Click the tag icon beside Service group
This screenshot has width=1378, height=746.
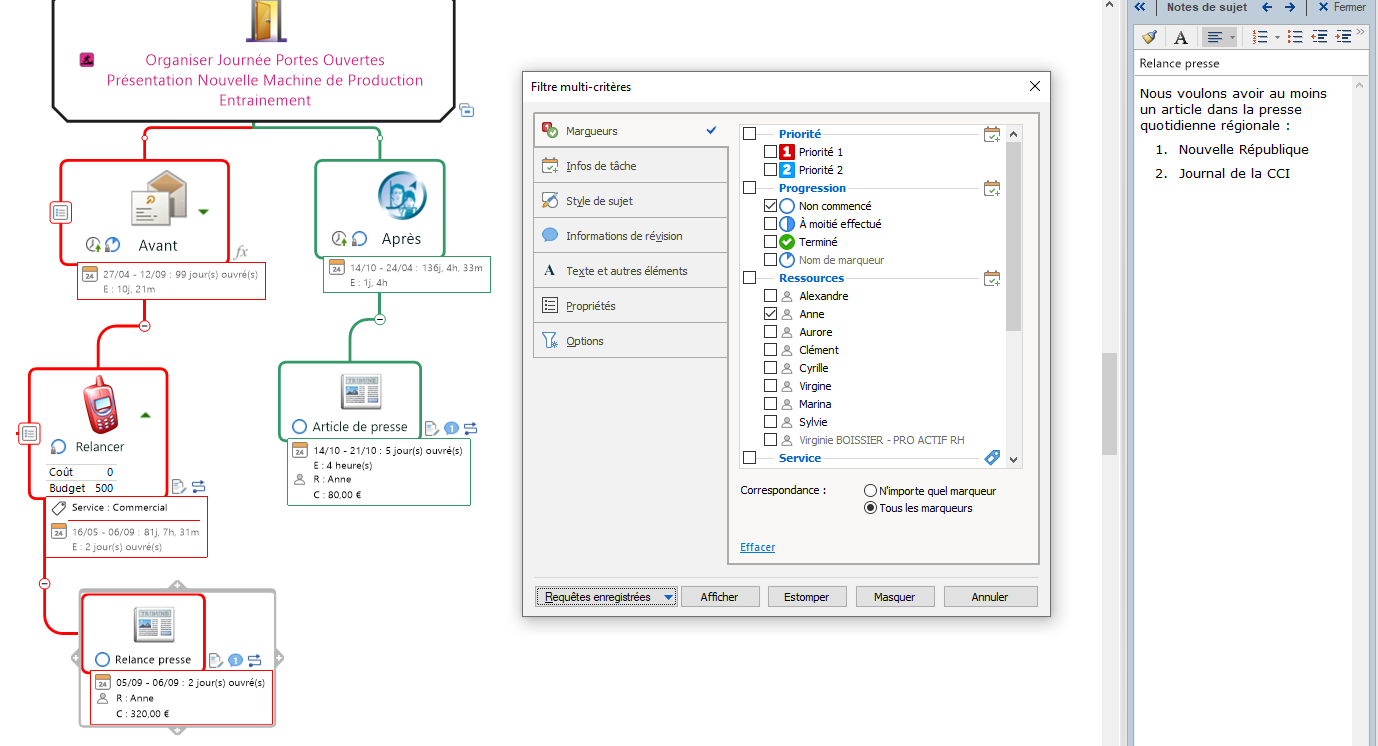[x=991, y=458]
